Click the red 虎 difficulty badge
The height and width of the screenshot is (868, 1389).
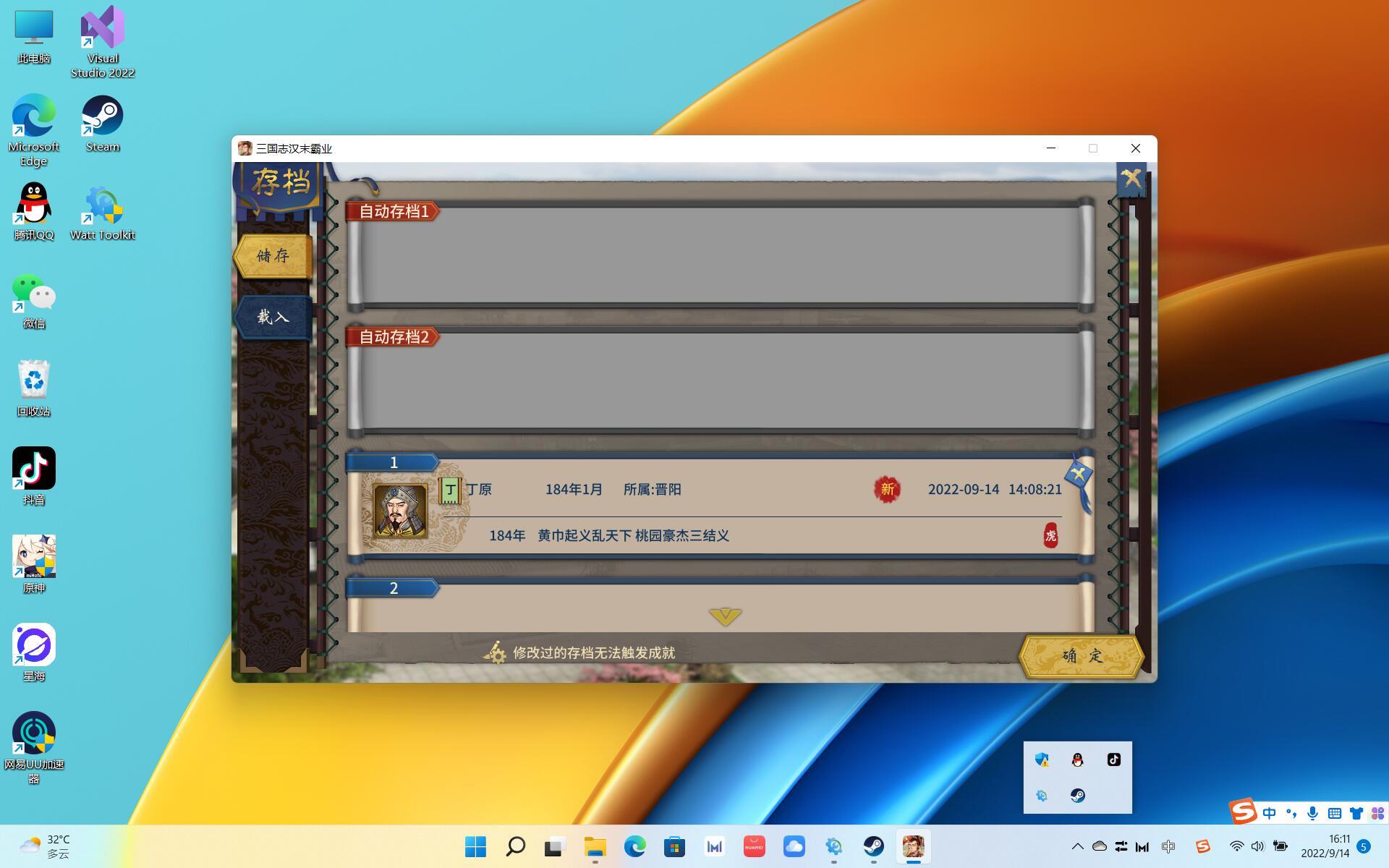tap(1050, 536)
